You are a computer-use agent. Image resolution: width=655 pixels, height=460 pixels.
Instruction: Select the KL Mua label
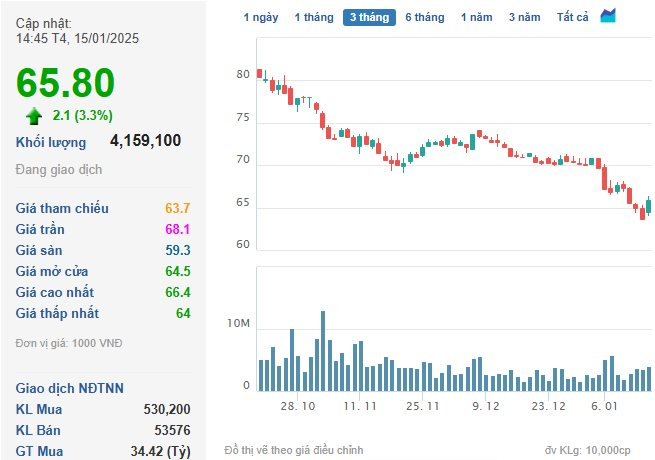38,409
